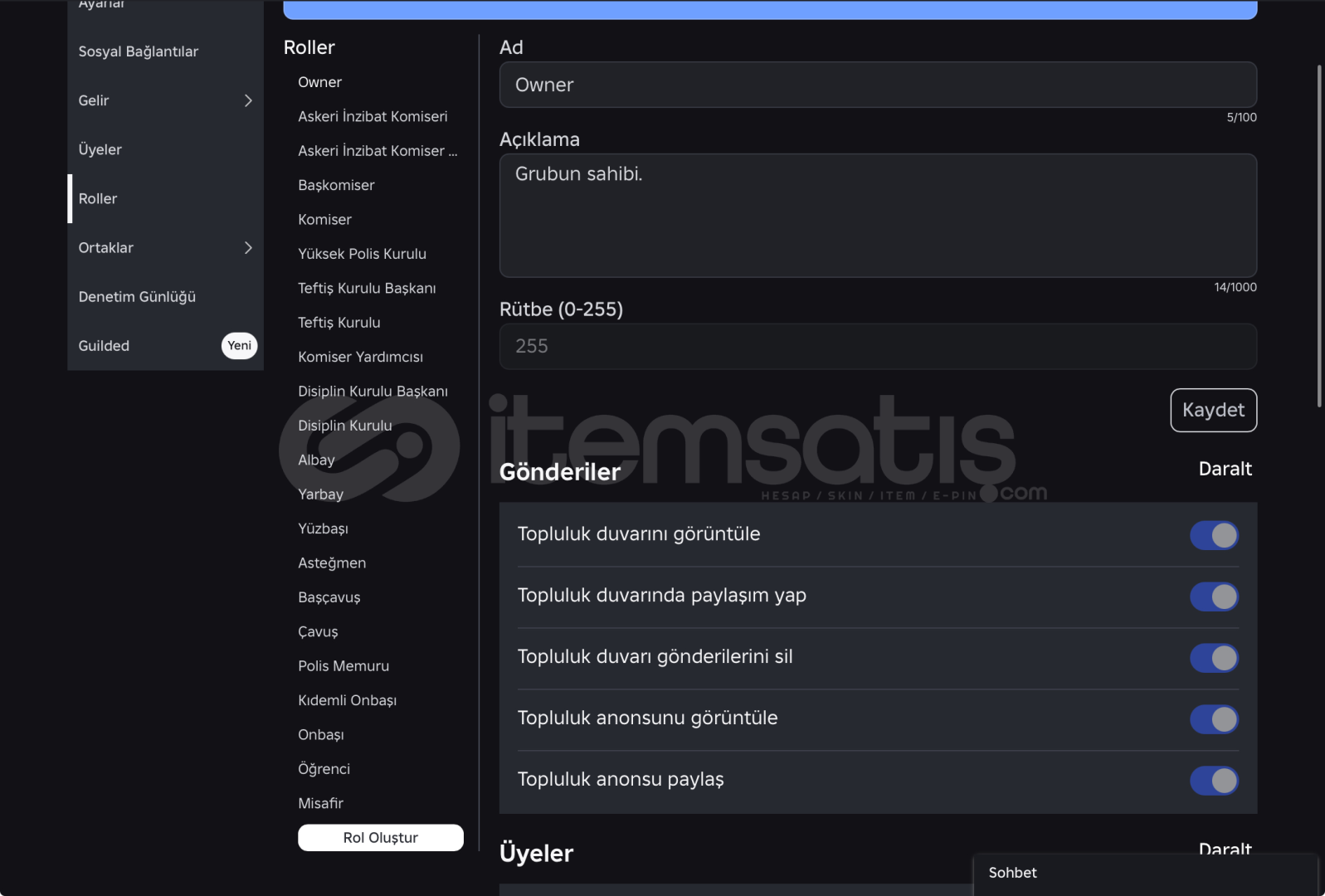Click the Açıklama text area

(x=878, y=216)
